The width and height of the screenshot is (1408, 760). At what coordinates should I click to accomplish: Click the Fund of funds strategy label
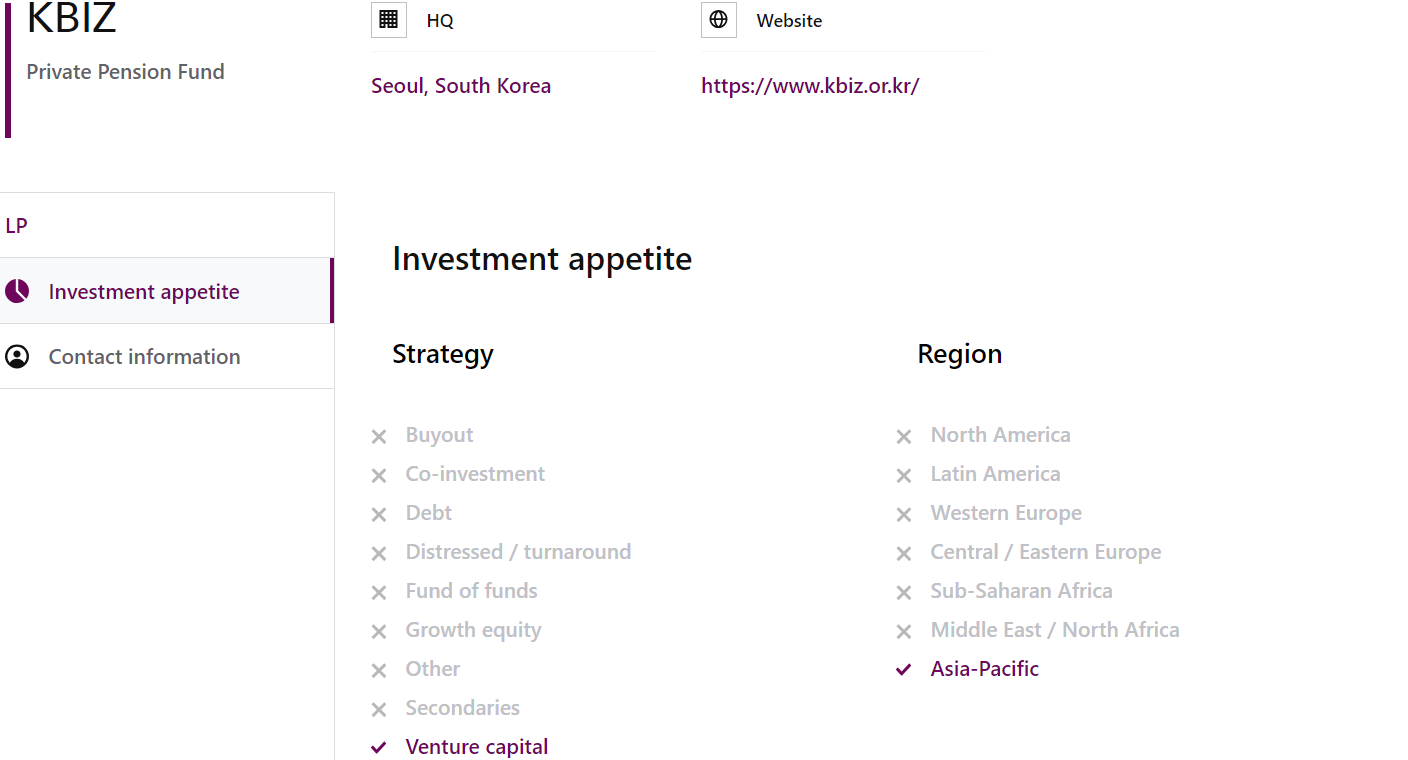pyautogui.click(x=471, y=591)
